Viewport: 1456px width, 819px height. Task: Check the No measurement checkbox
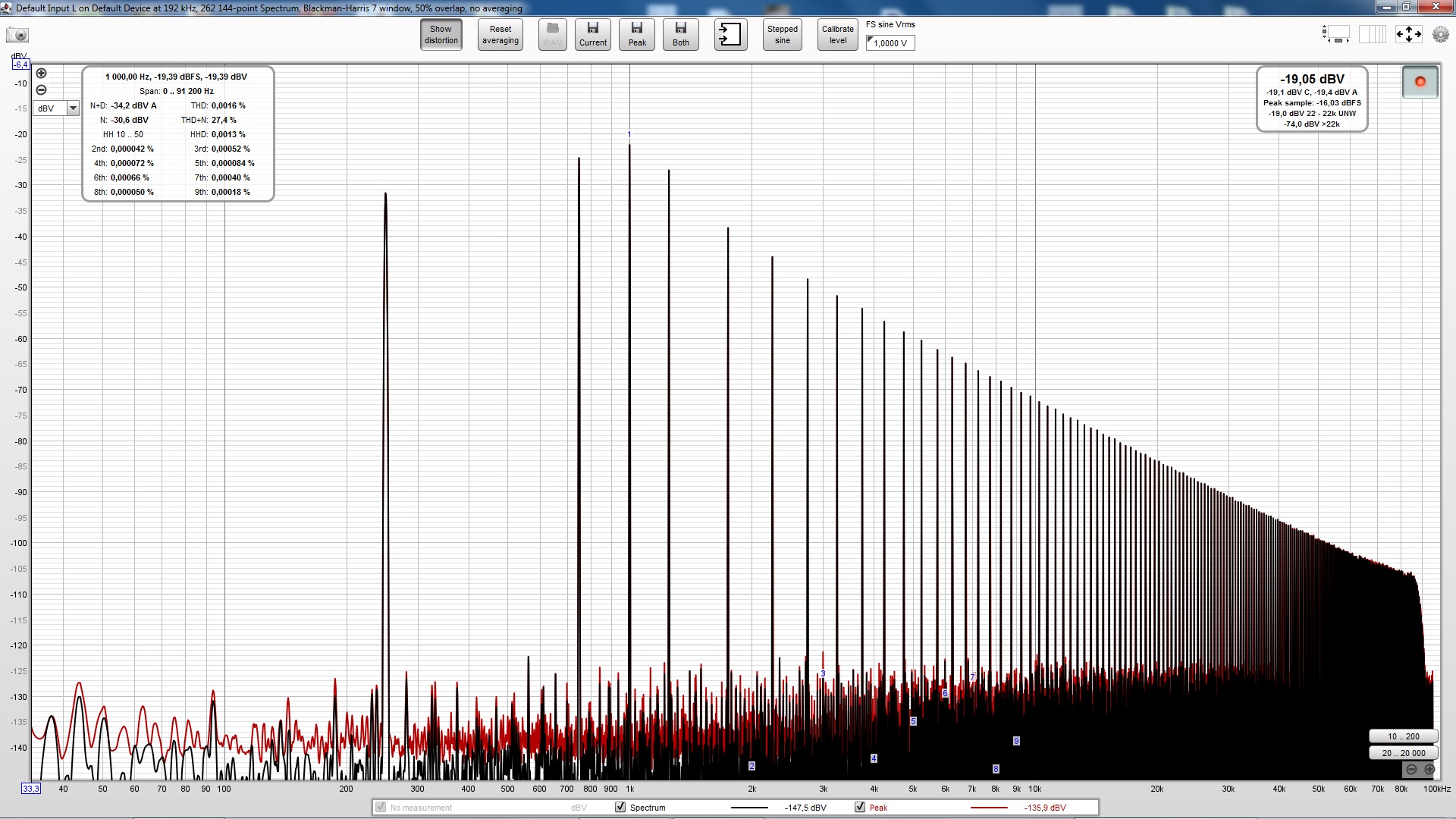[x=379, y=808]
